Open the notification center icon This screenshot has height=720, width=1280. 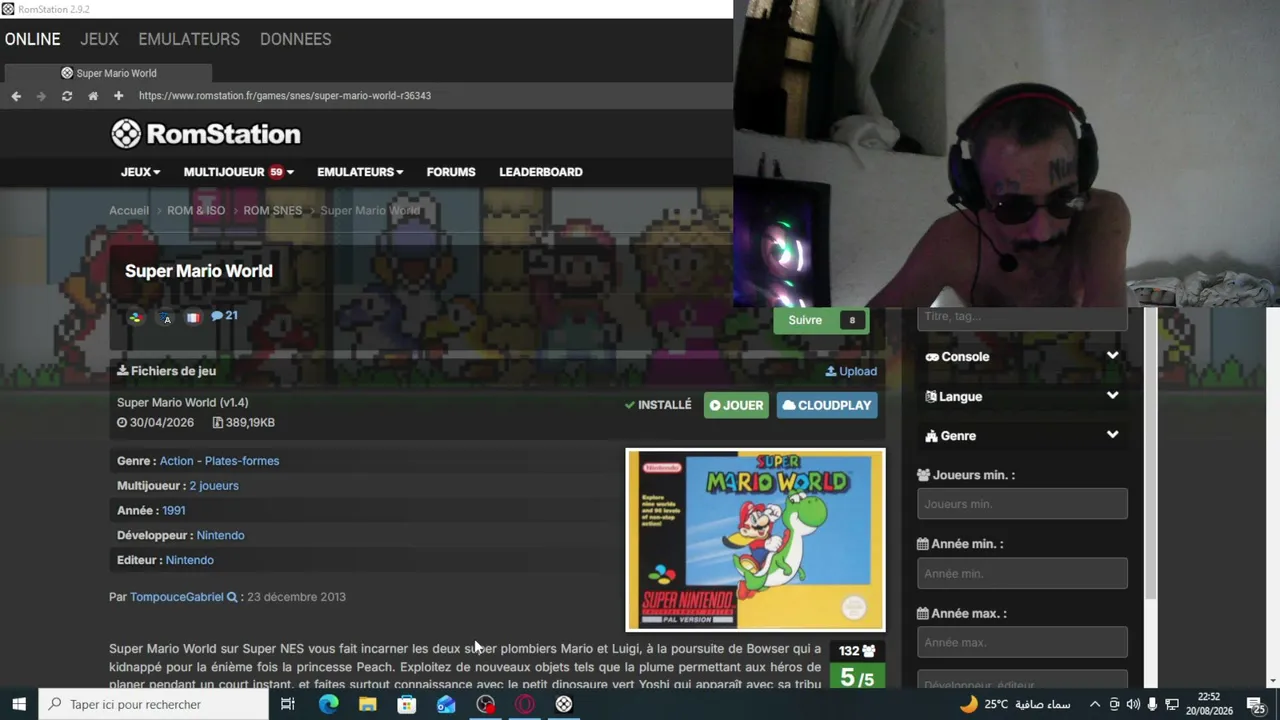[1256, 704]
